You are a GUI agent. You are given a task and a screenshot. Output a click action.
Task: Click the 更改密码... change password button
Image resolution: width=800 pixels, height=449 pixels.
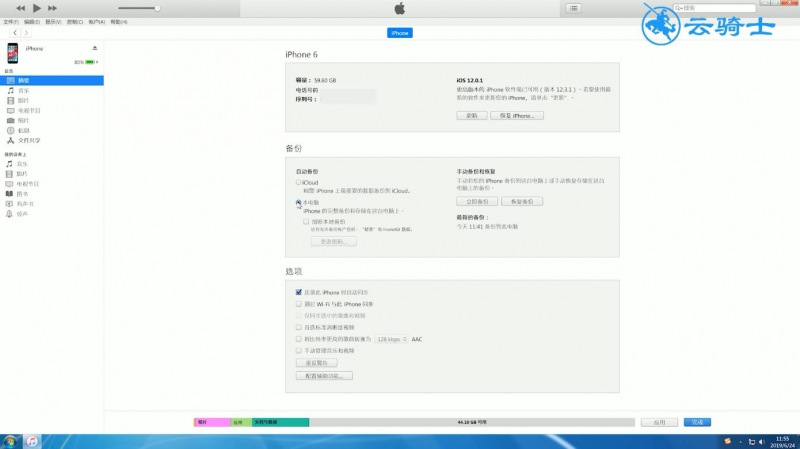pos(334,241)
